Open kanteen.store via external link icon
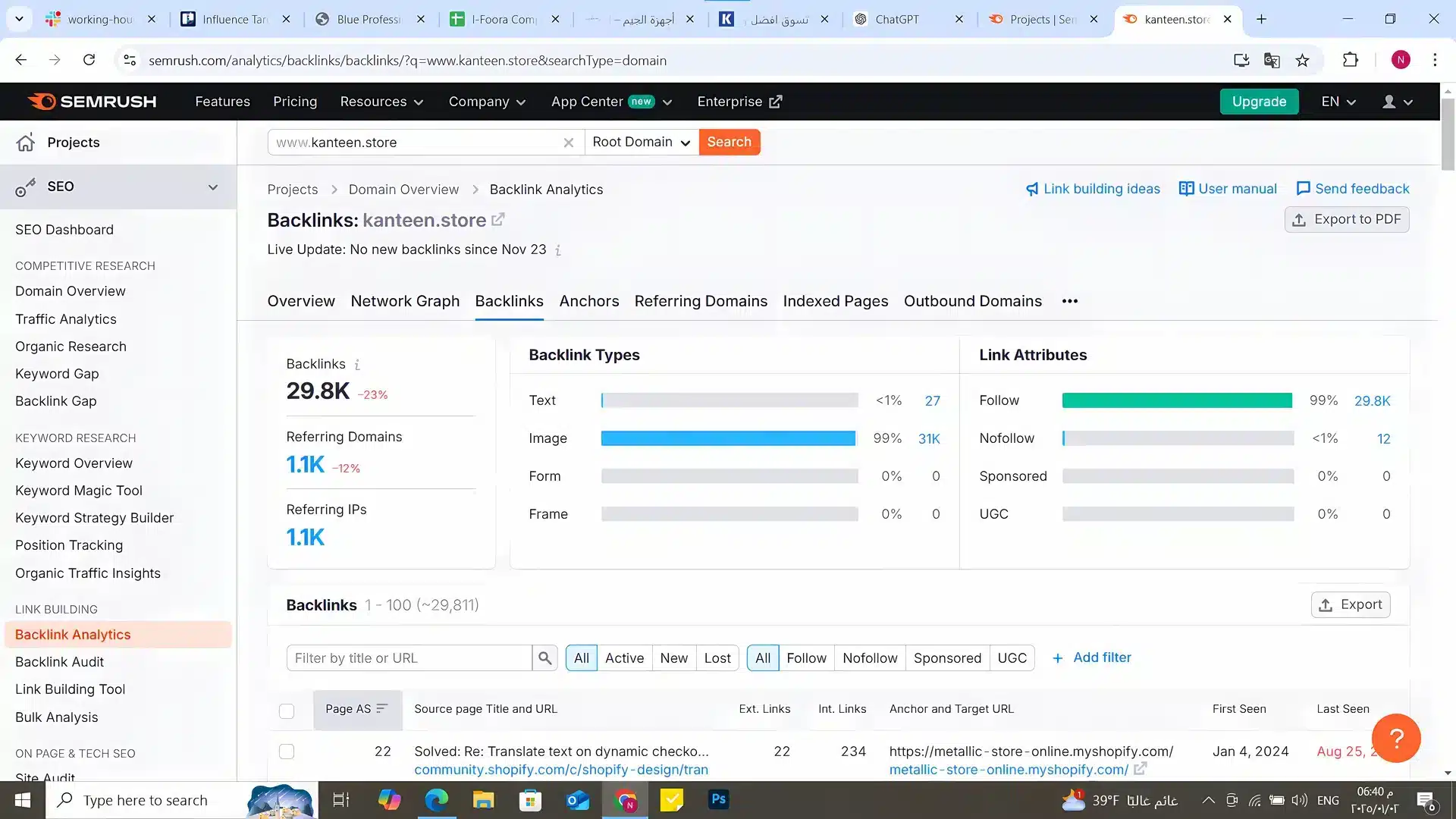1456x819 pixels. [x=497, y=219]
